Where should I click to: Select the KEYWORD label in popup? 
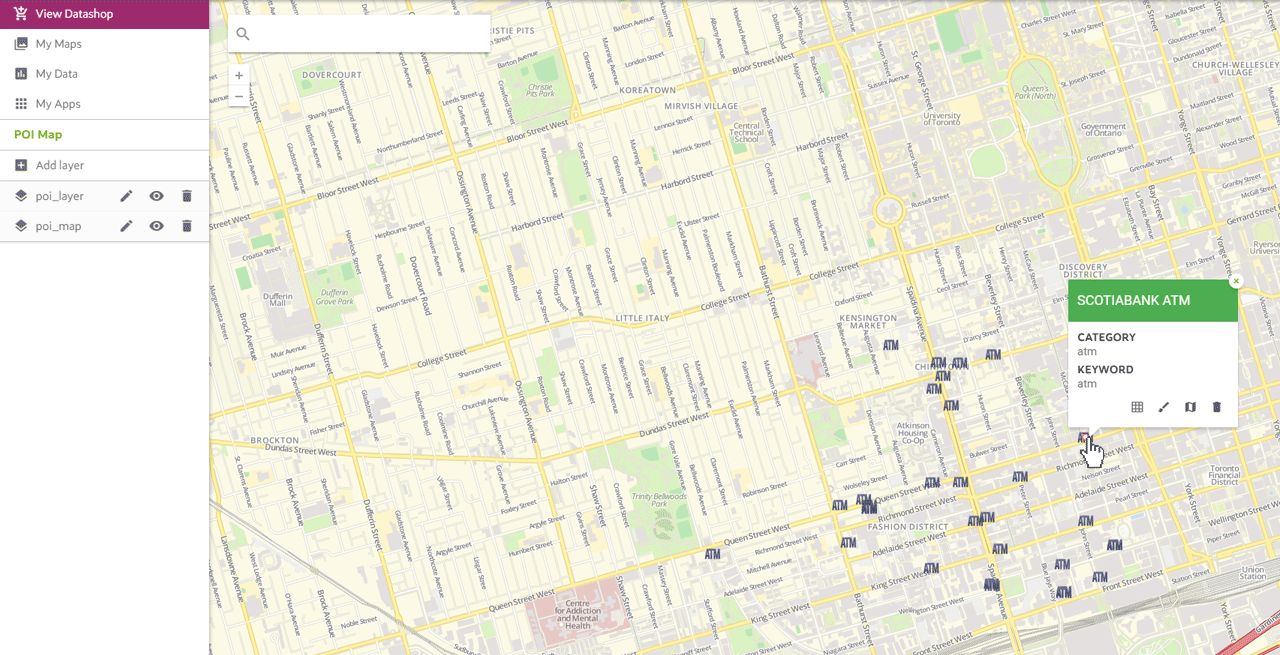[x=1105, y=370]
